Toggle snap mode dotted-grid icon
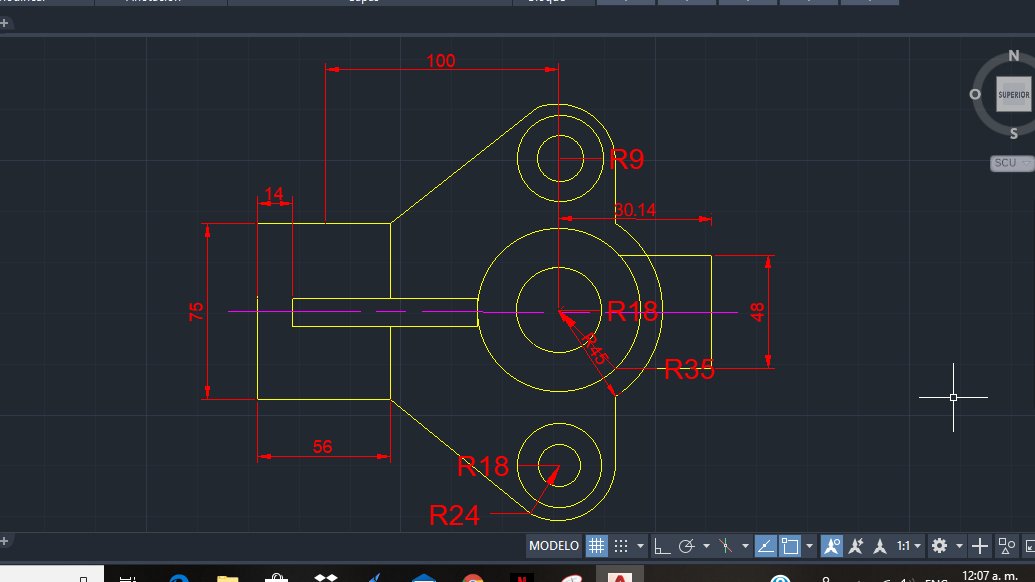The height and width of the screenshot is (582, 1035). [621, 546]
